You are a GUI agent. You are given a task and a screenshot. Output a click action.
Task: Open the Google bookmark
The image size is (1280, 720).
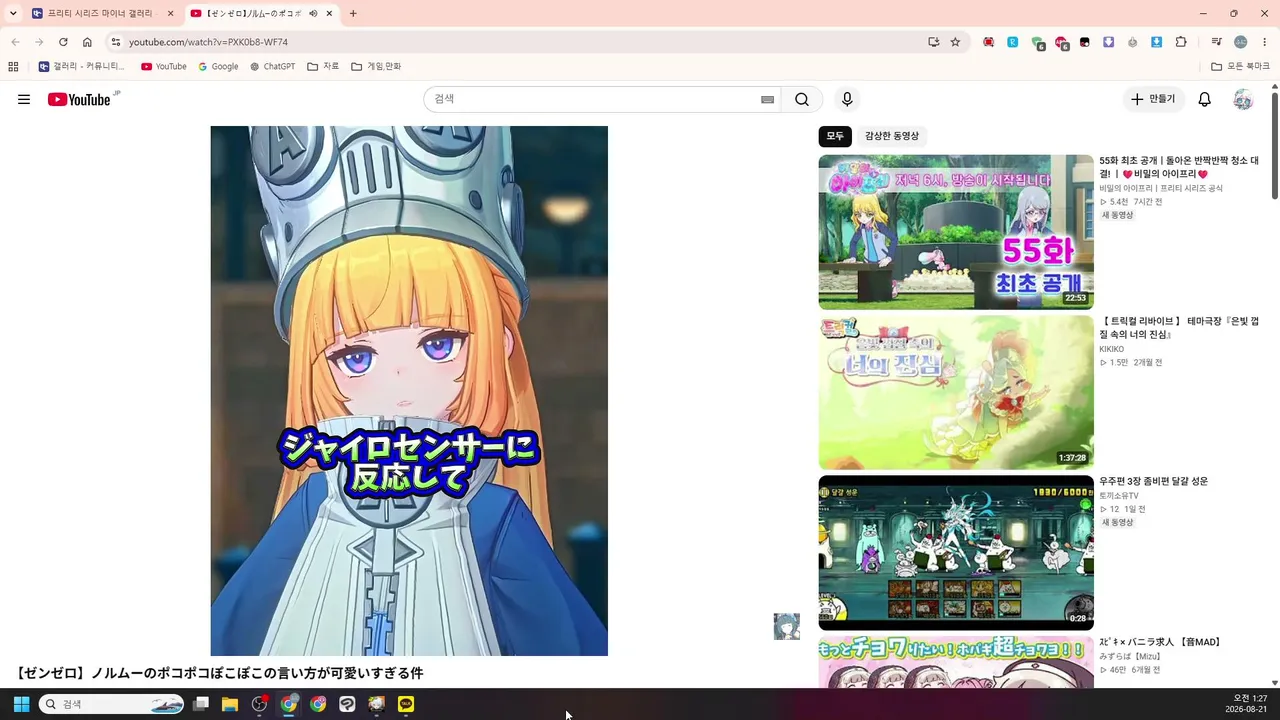point(218,67)
